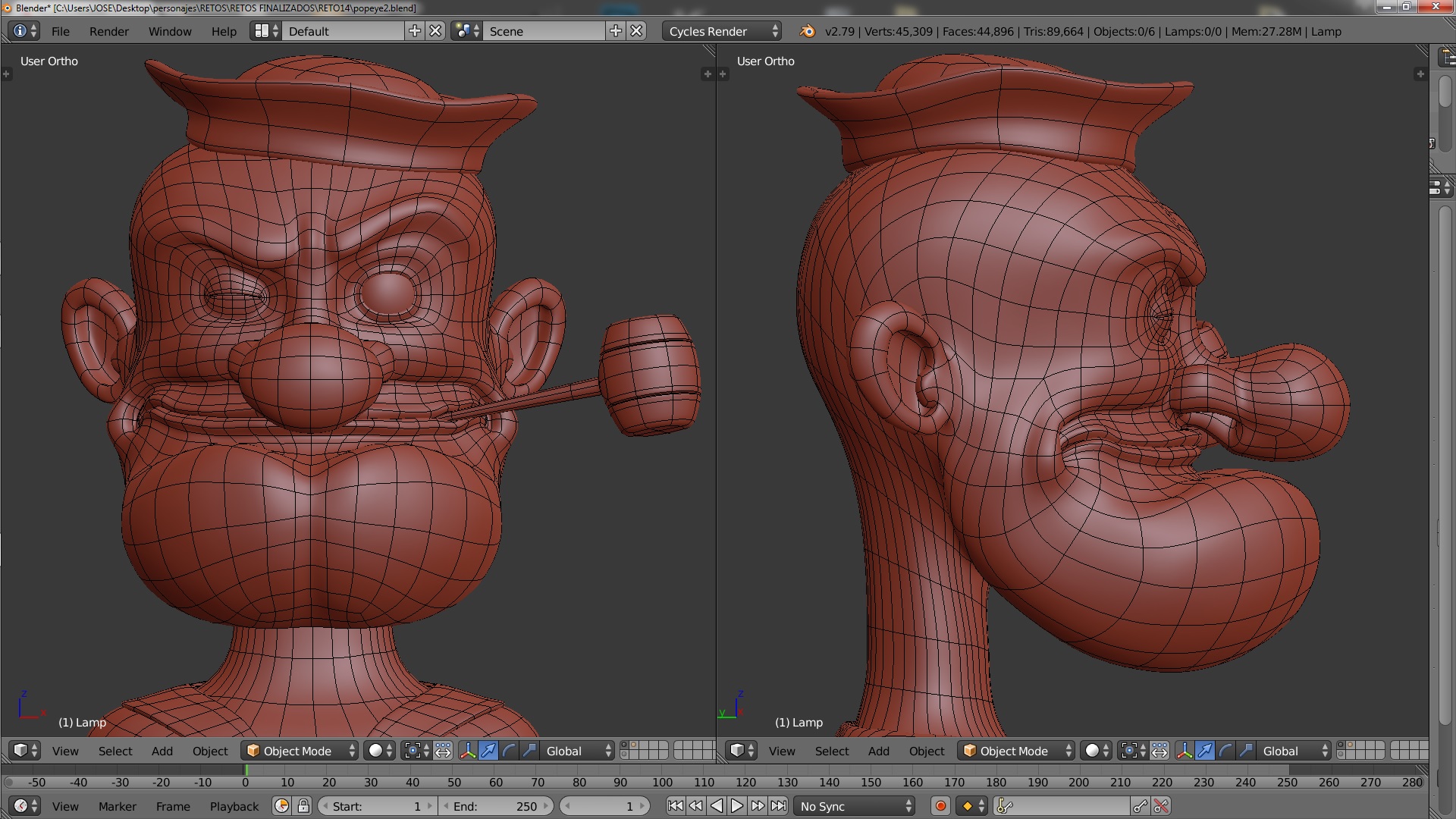This screenshot has width=1456, height=819.
Task: Insert keyframe key icon in timeline
Action: click(x=1140, y=806)
